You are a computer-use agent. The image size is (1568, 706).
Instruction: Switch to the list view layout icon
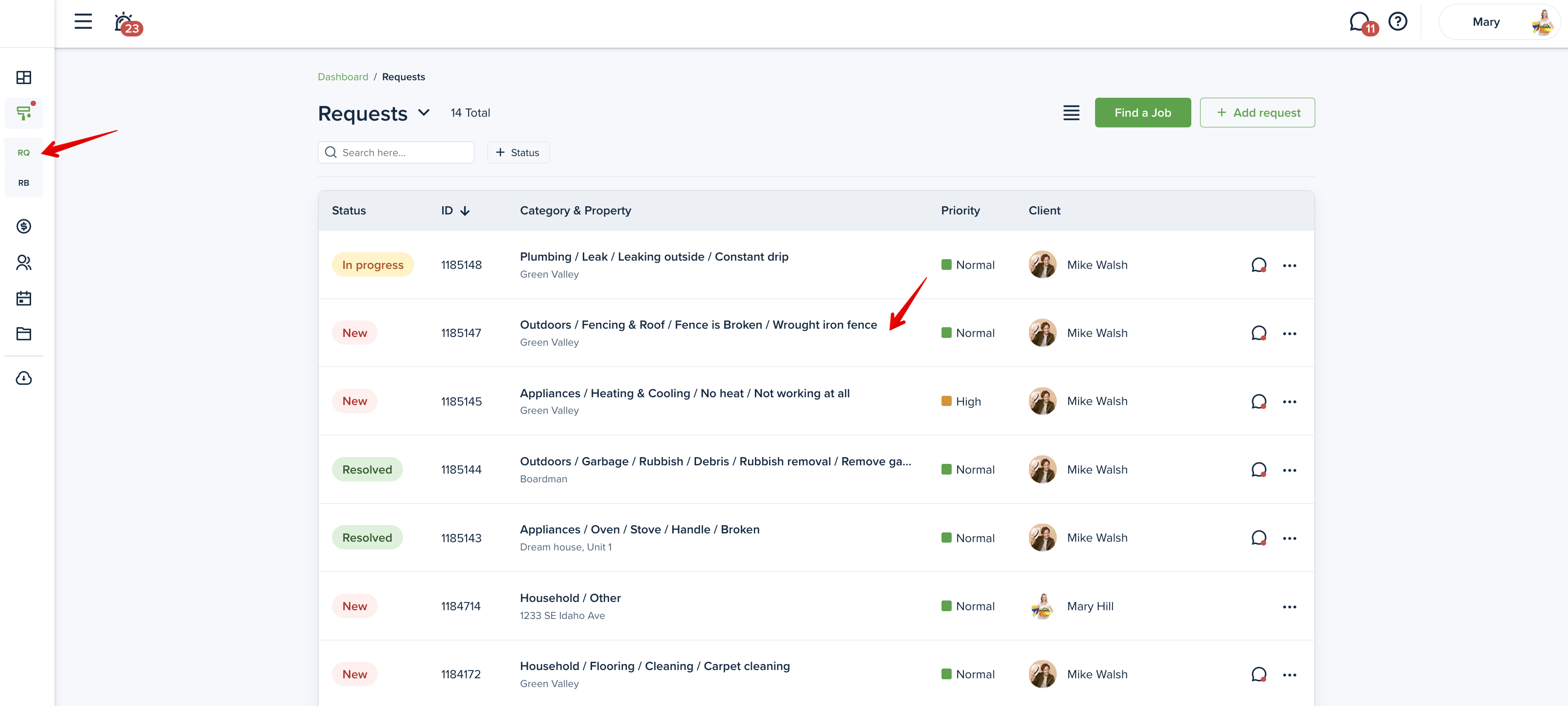coord(1071,113)
